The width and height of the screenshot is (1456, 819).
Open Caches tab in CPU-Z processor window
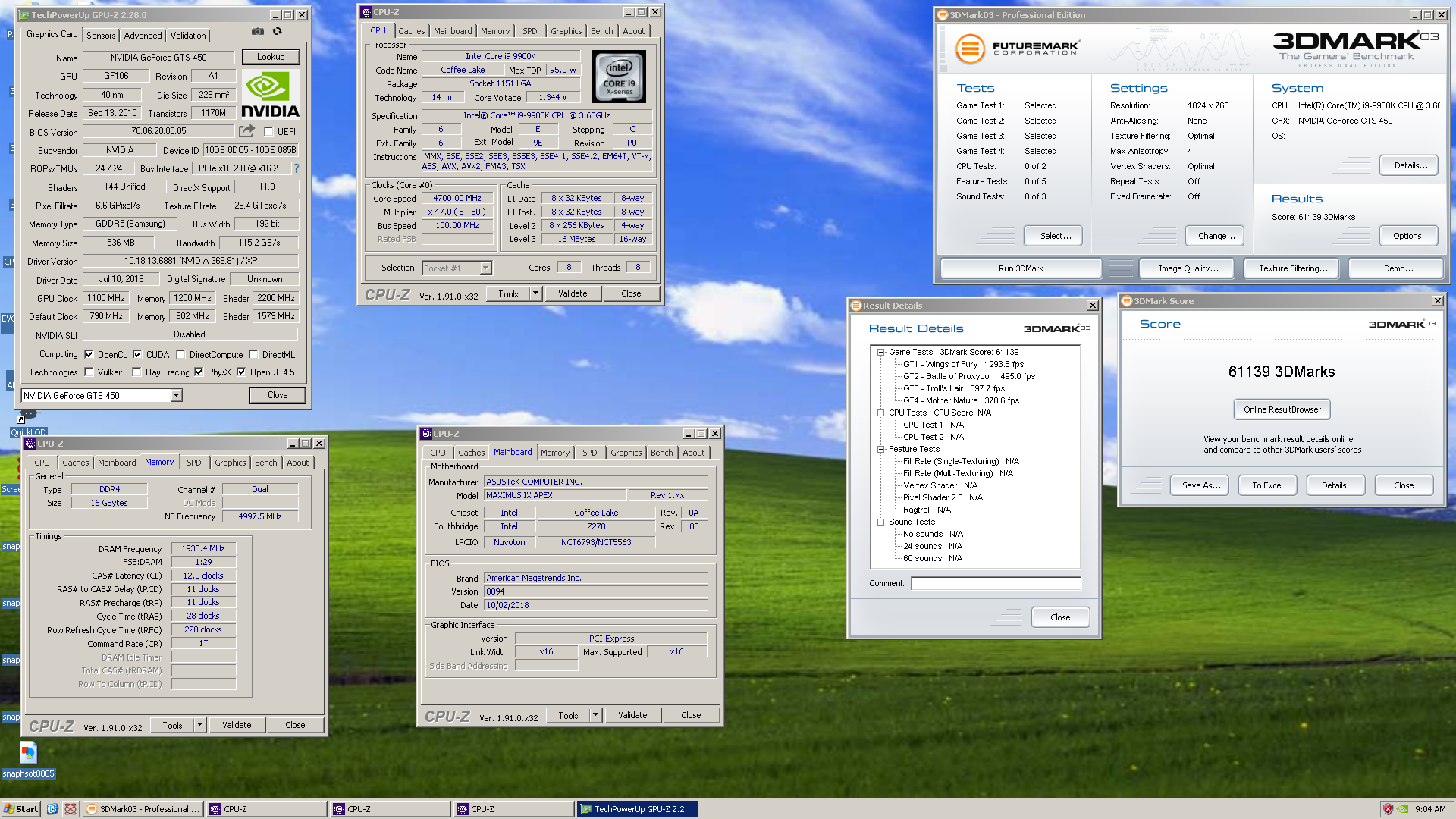(x=412, y=31)
